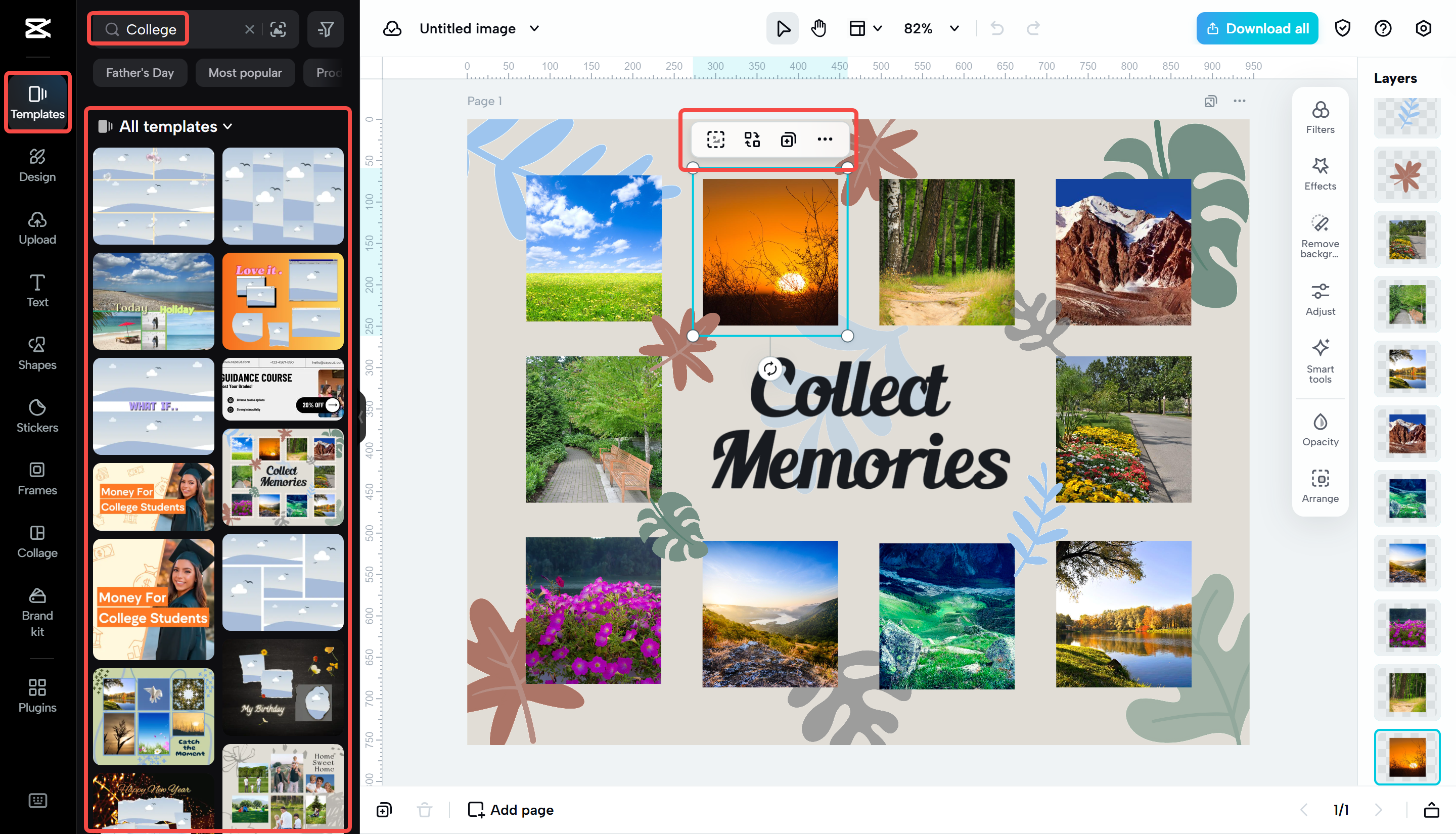The width and height of the screenshot is (1456, 834).
Task: Open Remove background on the selected image
Action: (x=1319, y=234)
